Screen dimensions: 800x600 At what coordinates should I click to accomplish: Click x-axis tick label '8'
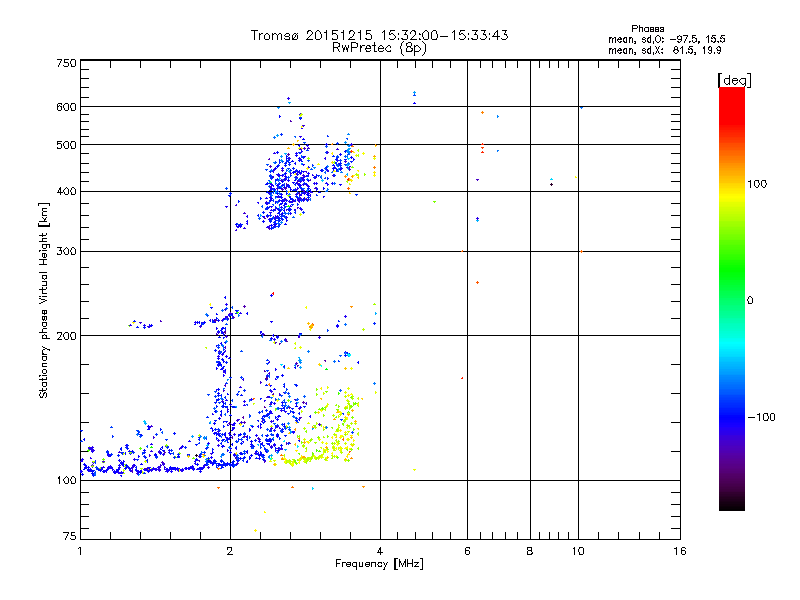[x=530, y=551]
